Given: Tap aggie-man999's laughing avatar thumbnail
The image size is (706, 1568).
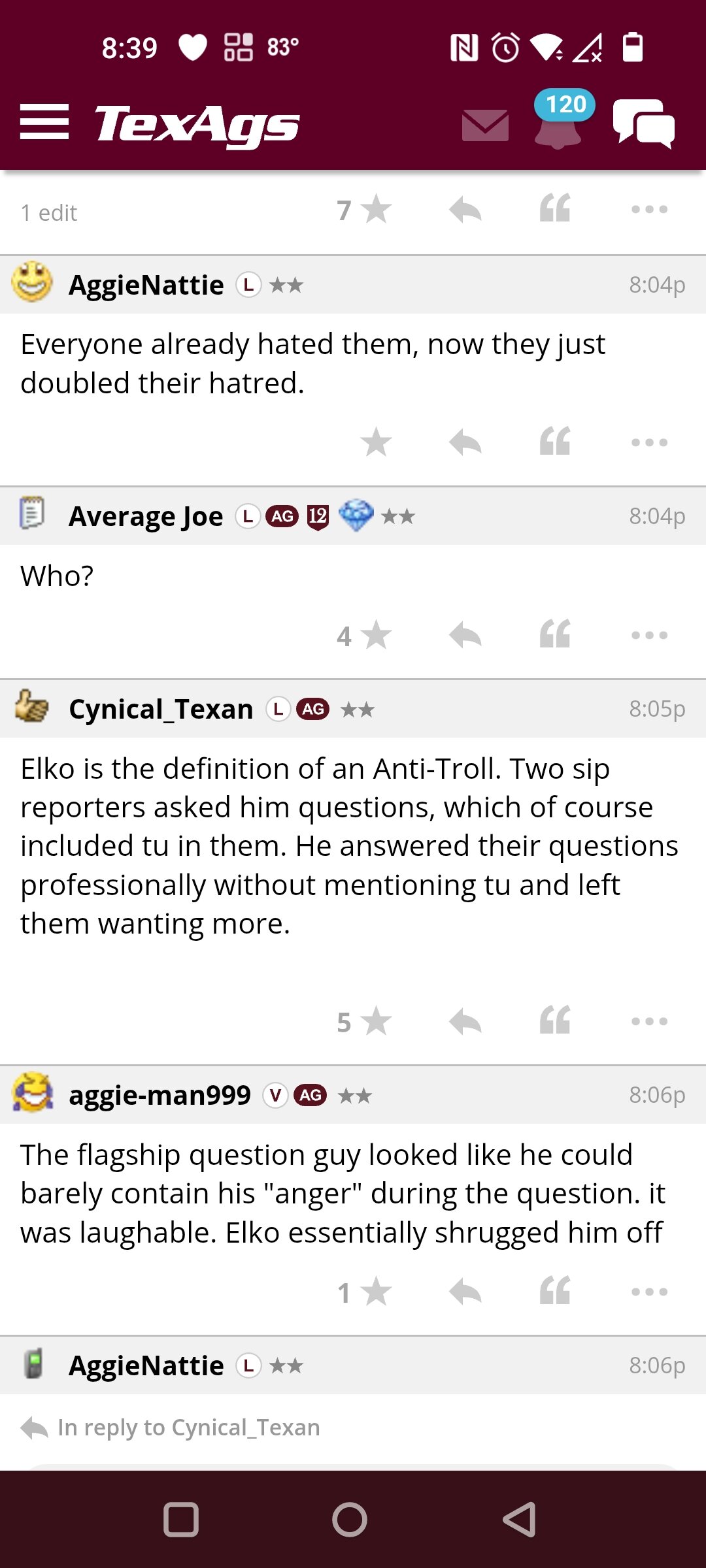Looking at the screenshot, I should click(33, 1092).
